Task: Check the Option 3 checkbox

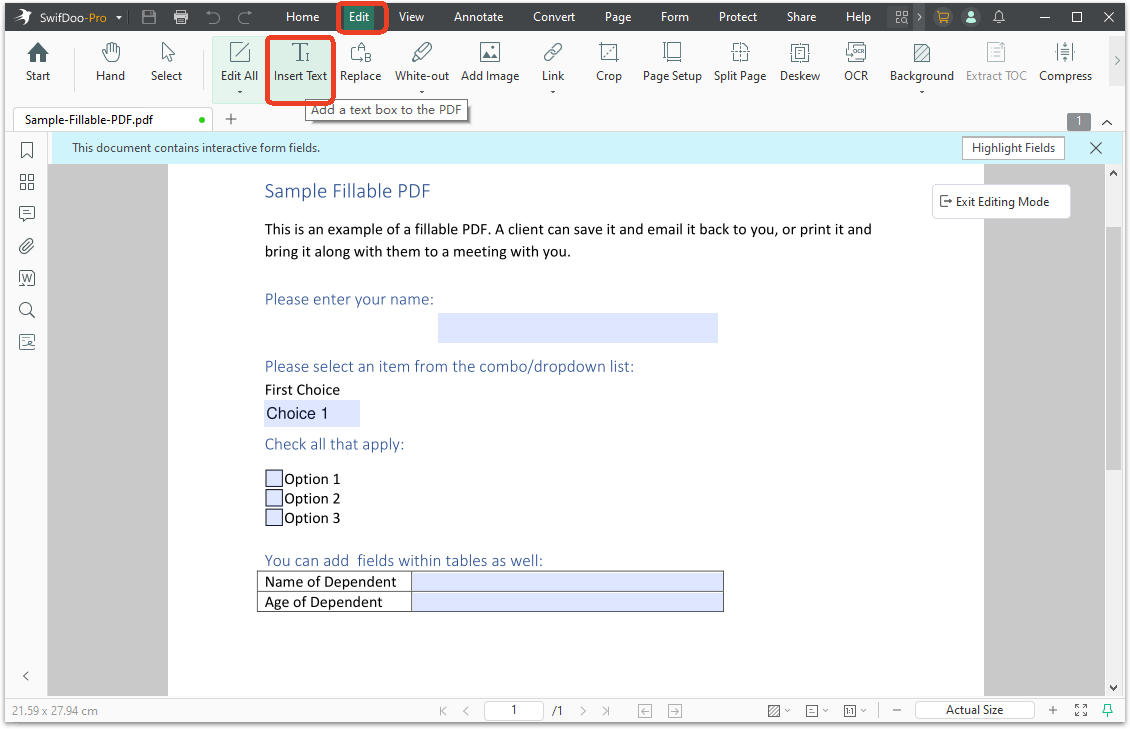Action: 274,517
